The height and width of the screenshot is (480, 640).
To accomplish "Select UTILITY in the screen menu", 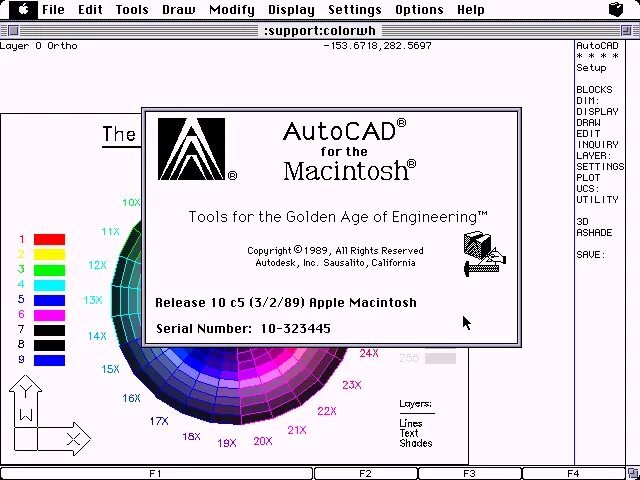I will tap(597, 200).
